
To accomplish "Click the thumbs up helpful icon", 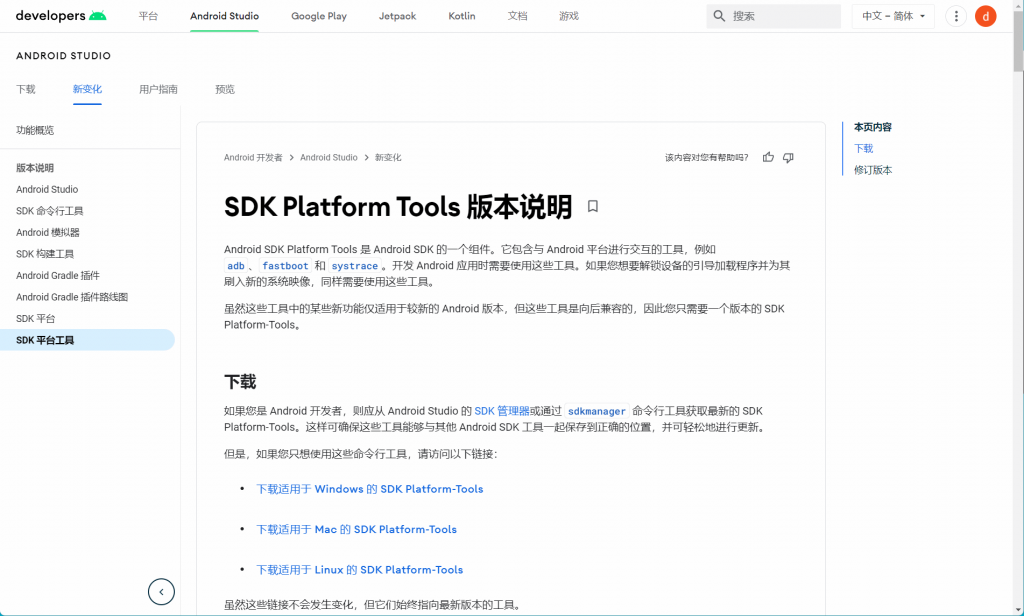I will click(x=768, y=157).
